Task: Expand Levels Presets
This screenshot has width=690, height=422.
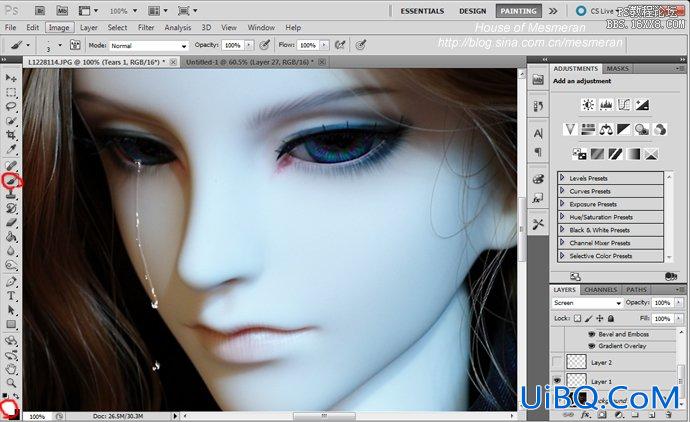Action: pyautogui.click(x=562, y=178)
